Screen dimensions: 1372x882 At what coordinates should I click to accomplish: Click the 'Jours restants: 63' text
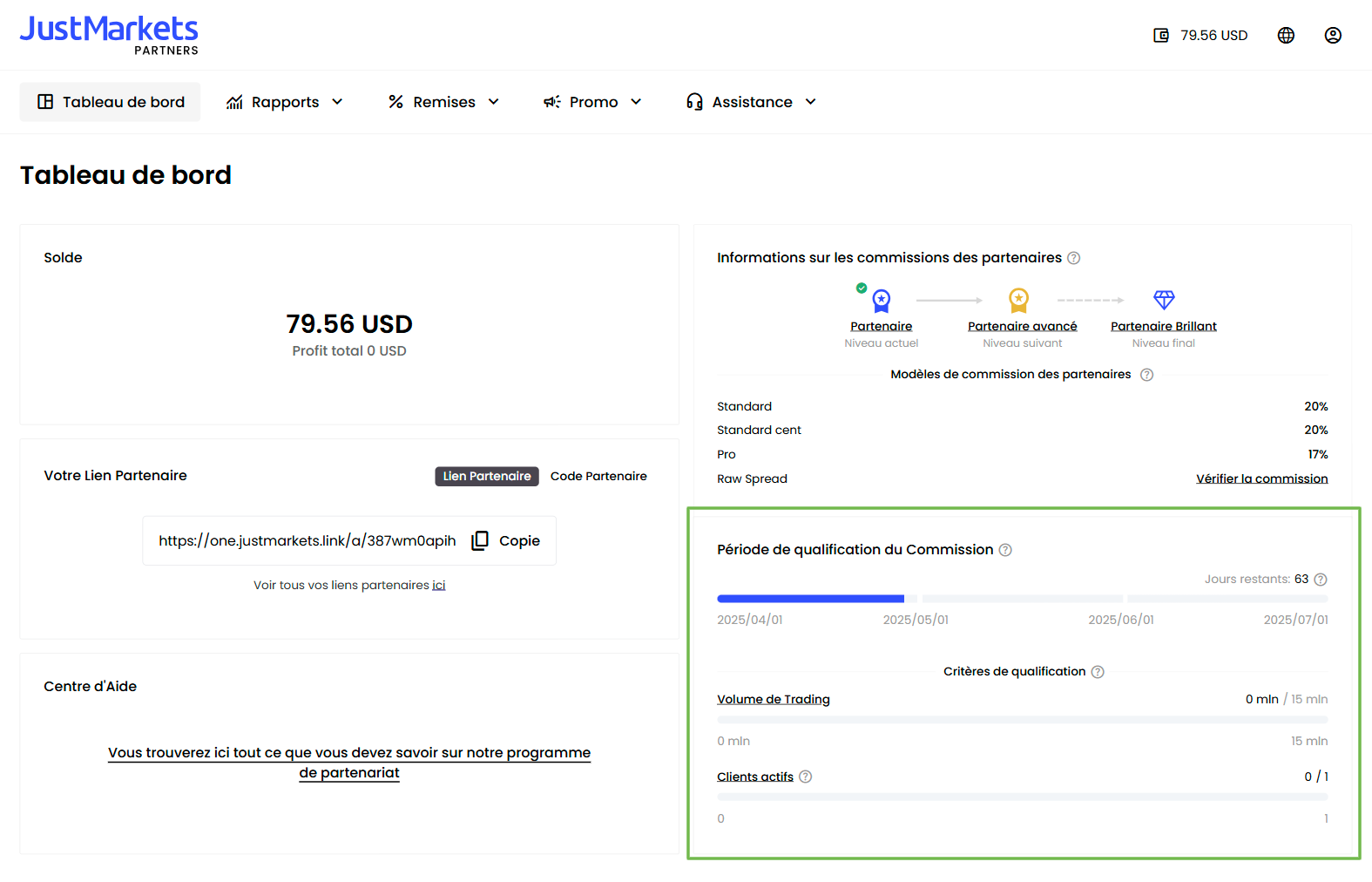click(1256, 580)
